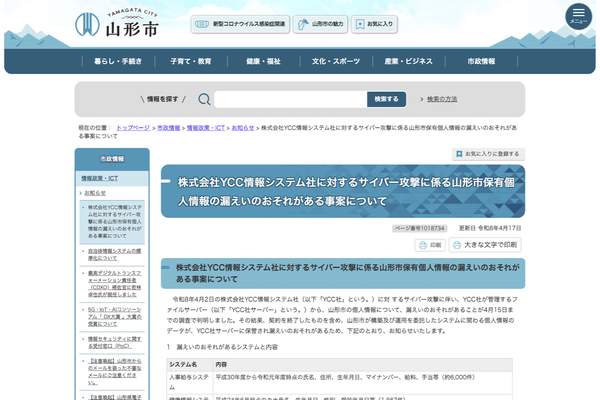600x400 pixels.
Task: Go to 情報政策・ICT breadcrumb link
Action: [x=206, y=128]
